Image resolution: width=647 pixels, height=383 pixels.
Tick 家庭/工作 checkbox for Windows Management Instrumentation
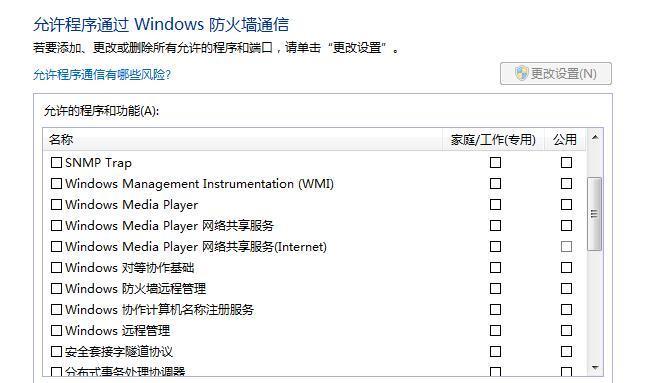tap(495, 184)
